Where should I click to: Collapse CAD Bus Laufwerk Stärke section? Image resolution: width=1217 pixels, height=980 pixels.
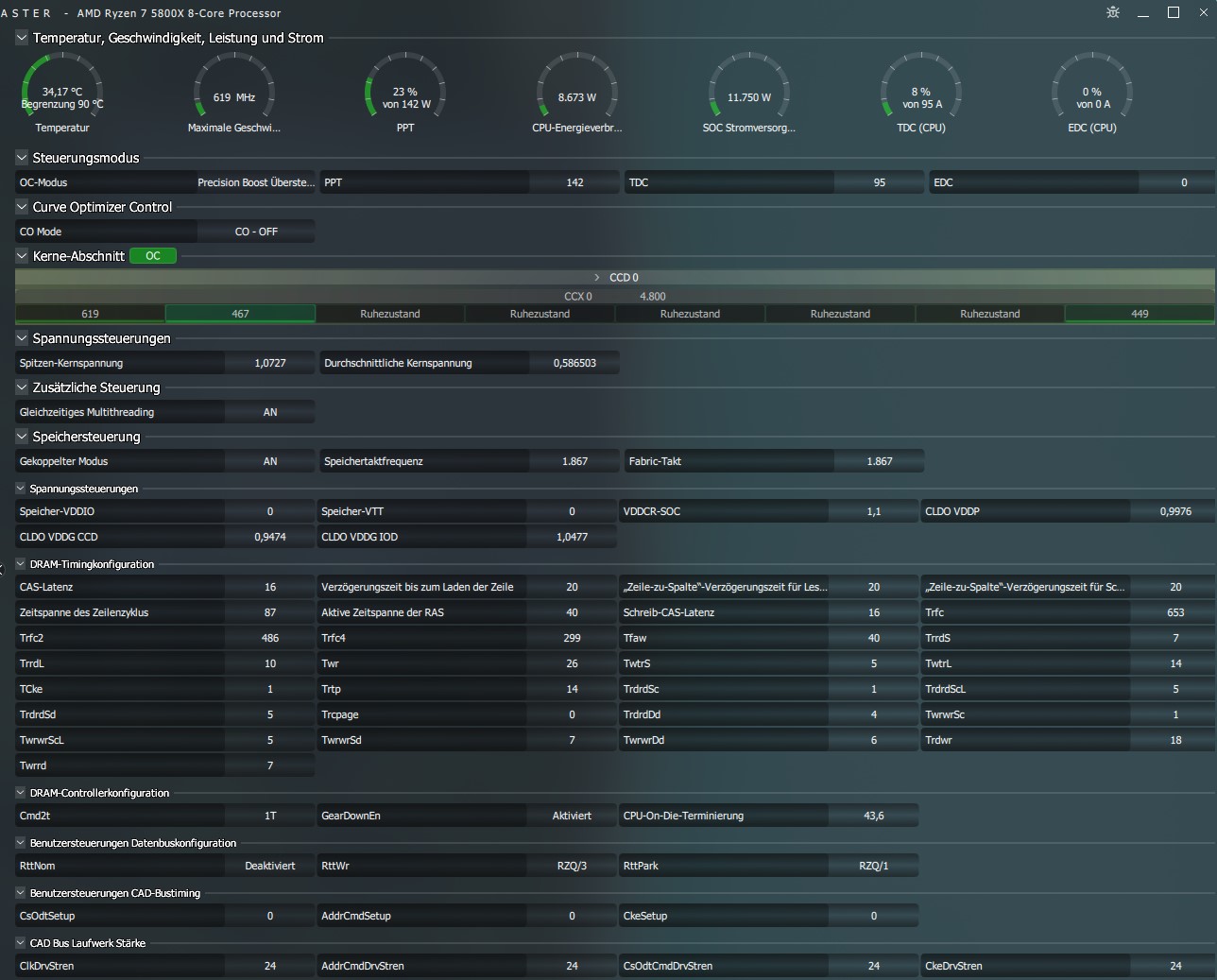tap(22, 943)
